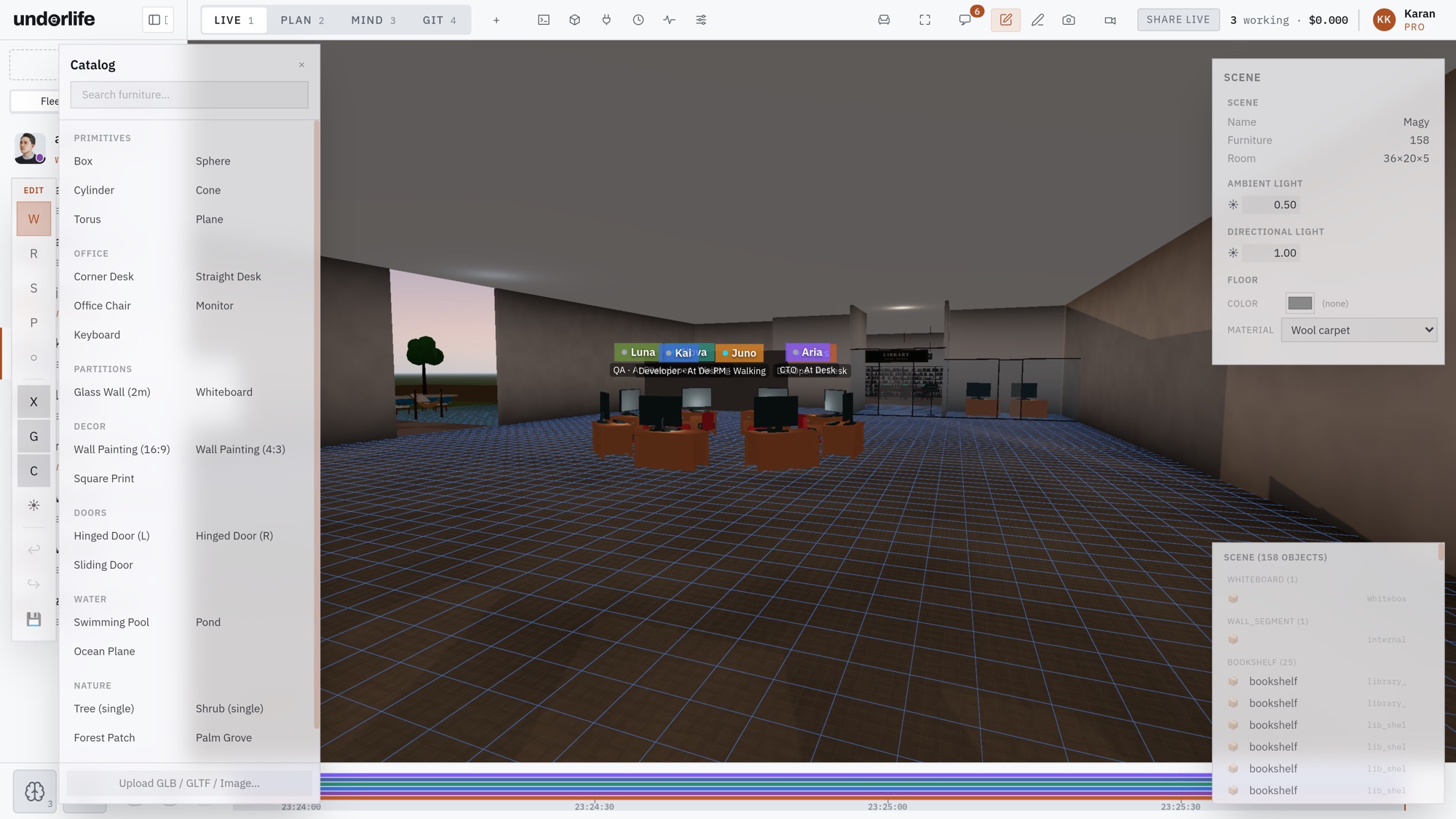Open the terminal icon in top toolbar
The width and height of the screenshot is (1456, 819).
[544, 20]
